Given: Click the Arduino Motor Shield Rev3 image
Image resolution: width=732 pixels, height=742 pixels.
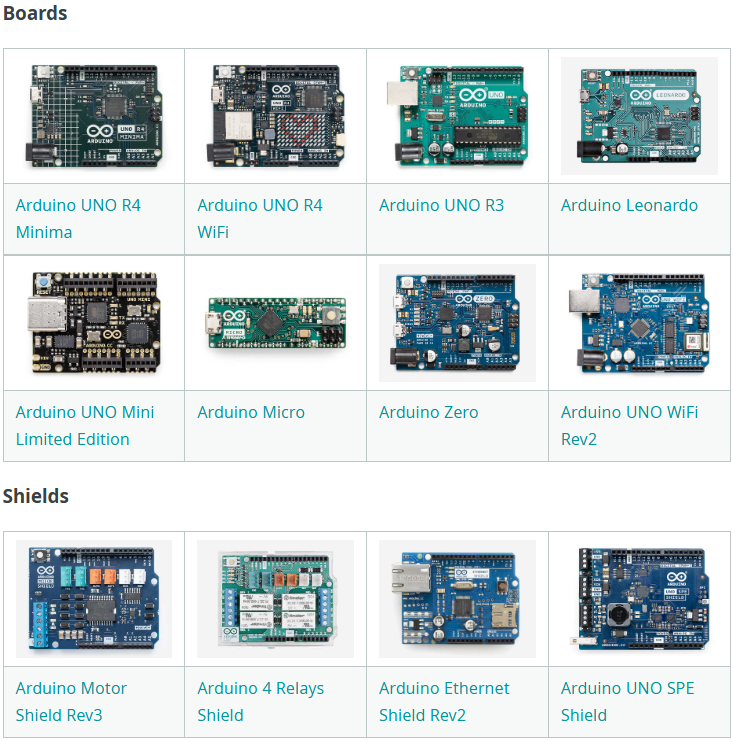Looking at the screenshot, I should click(x=93, y=599).
